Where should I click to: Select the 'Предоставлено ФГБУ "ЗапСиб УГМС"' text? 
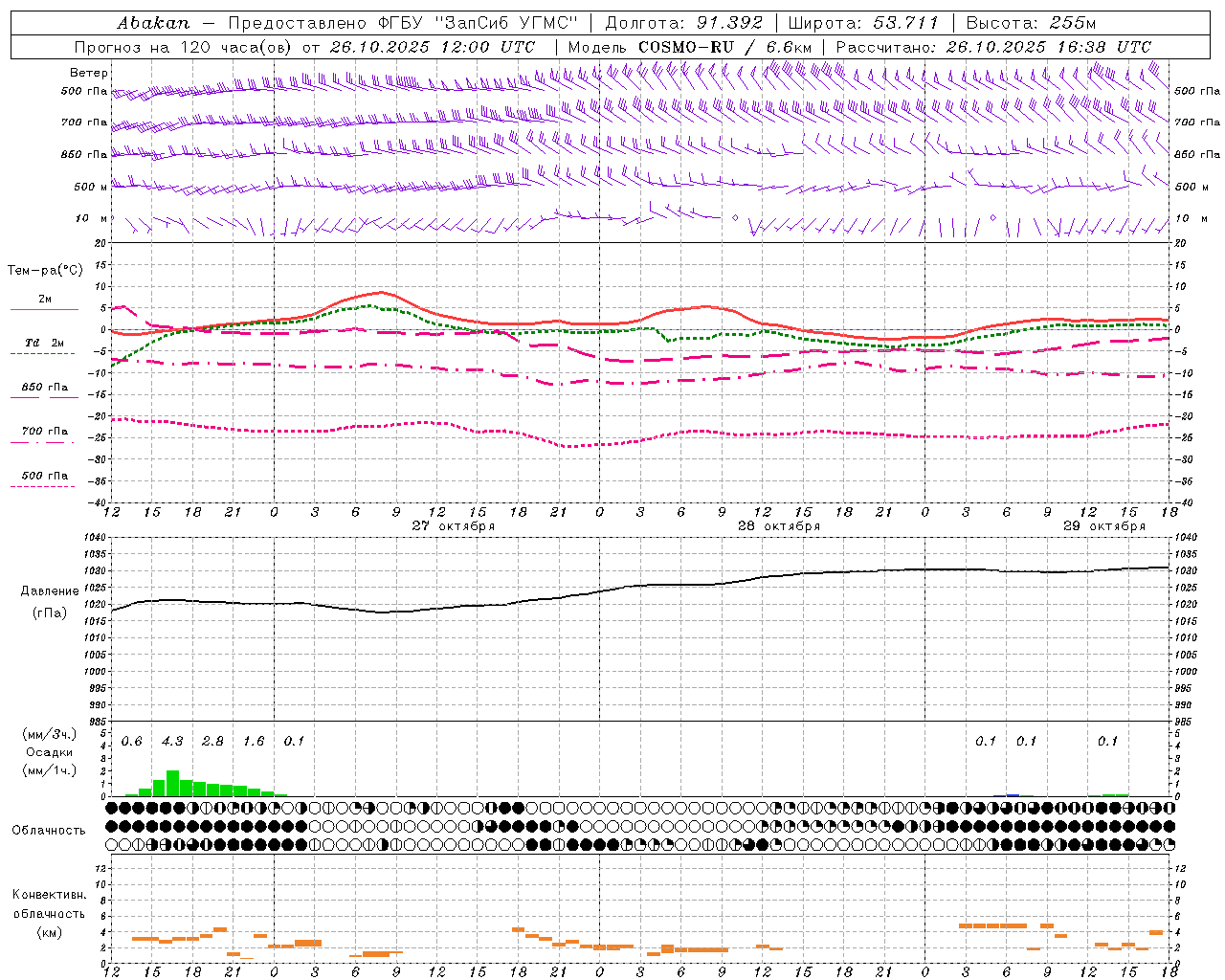[403, 23]
